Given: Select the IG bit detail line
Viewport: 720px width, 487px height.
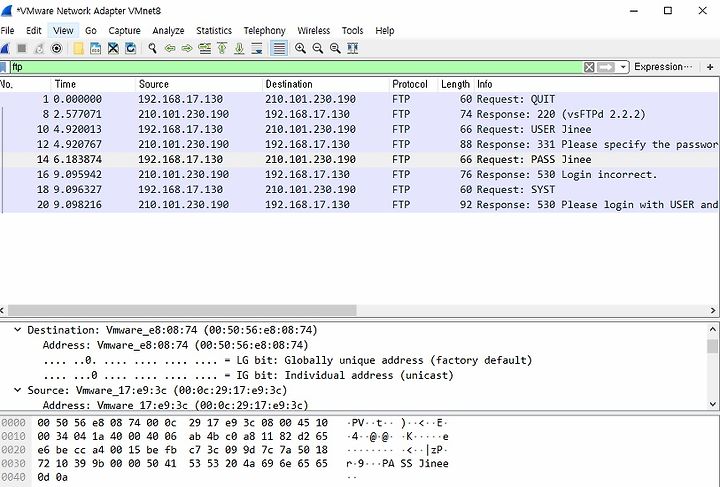Looking at the screenshot, I should (x=248, y=375).
